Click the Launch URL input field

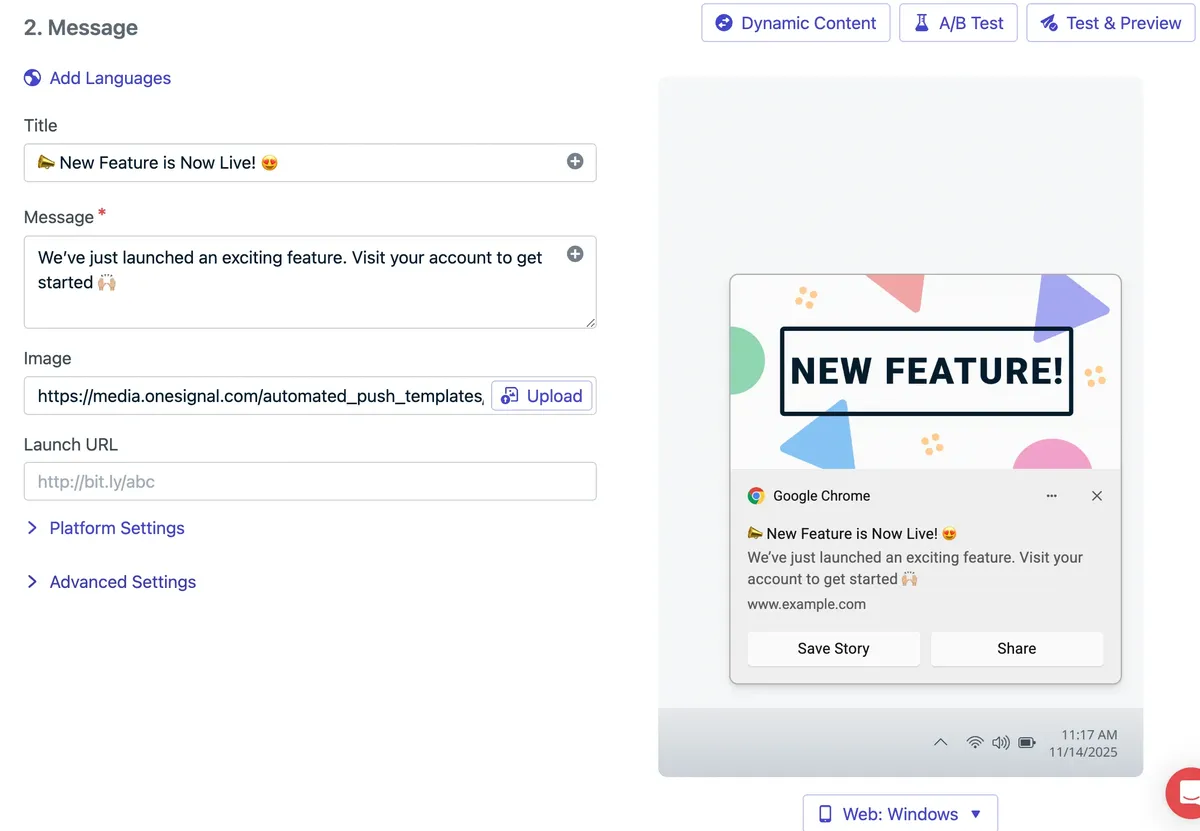310,481
